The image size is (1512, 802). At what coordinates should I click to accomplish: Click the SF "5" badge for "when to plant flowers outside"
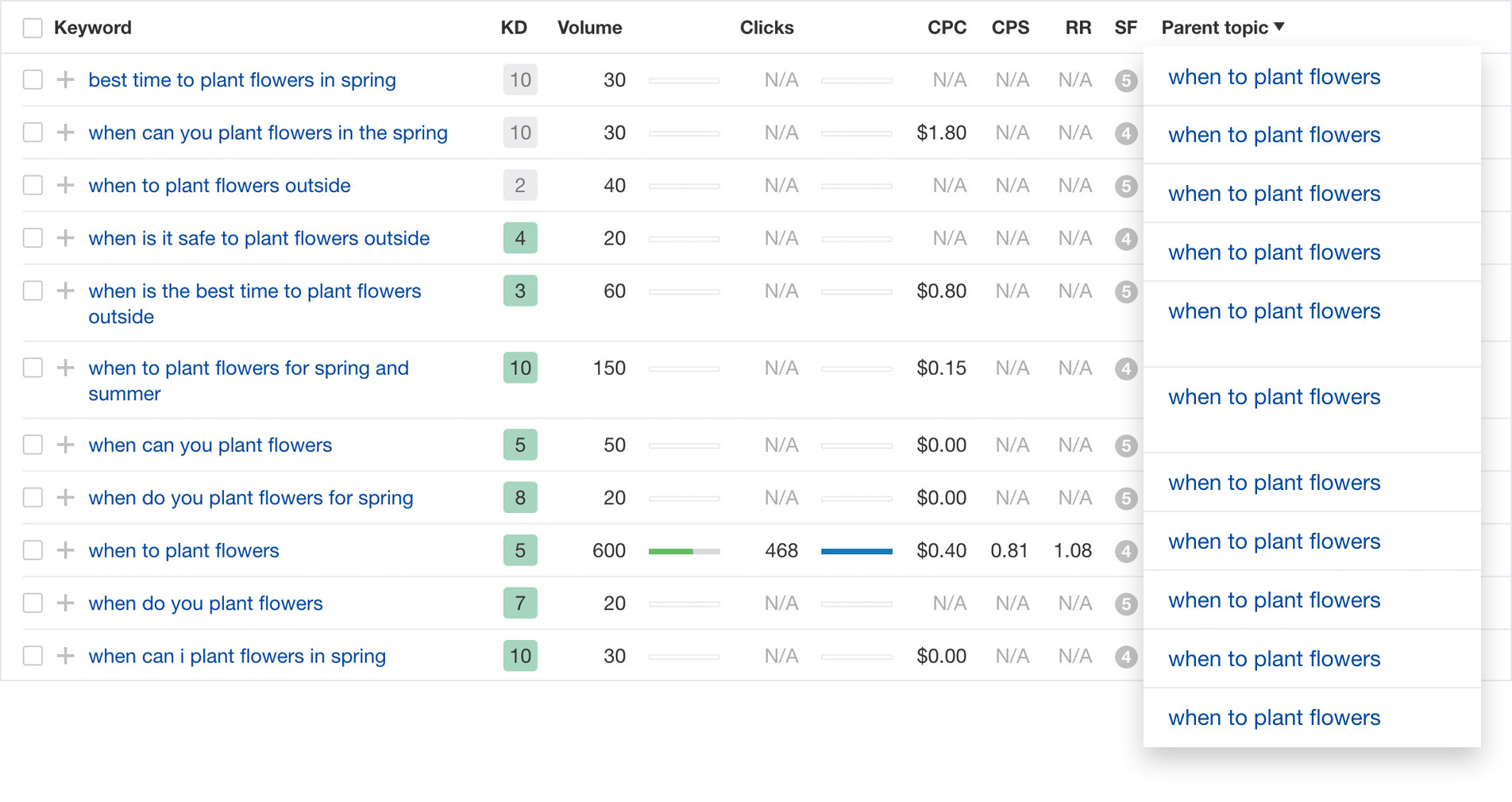coord(1126,187)
